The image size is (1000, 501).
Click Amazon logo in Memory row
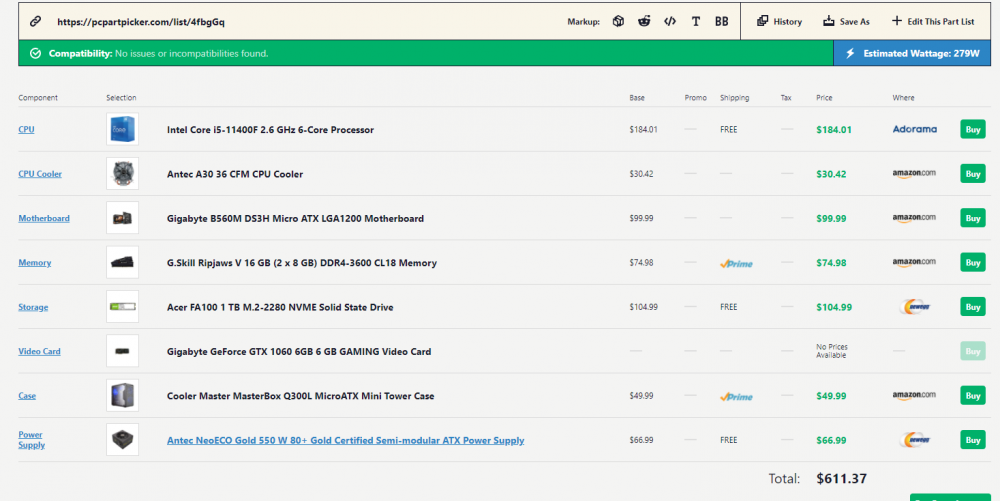(x=914, y=263)
